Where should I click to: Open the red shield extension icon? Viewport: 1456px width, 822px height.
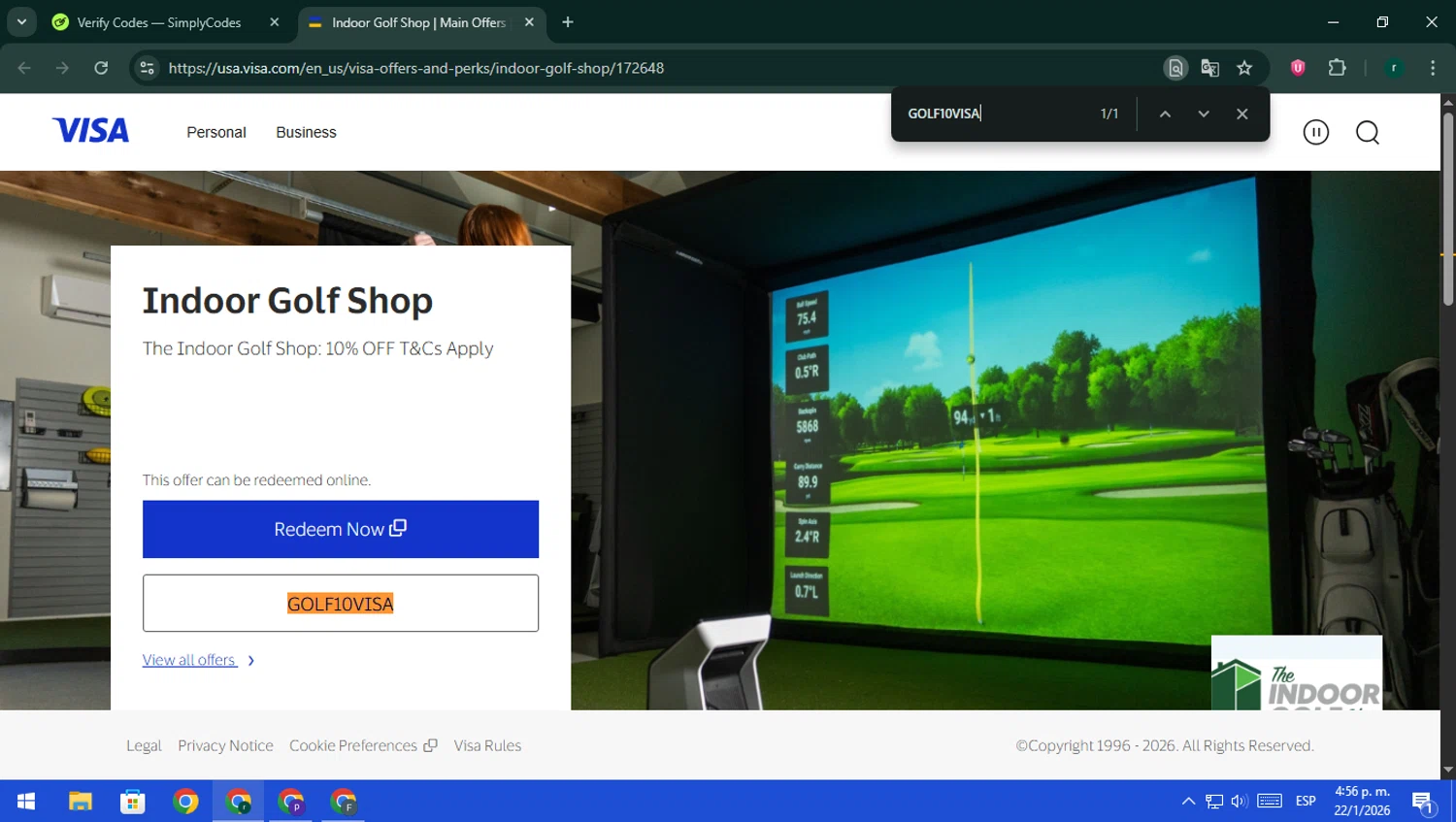tap(1298, 68)
